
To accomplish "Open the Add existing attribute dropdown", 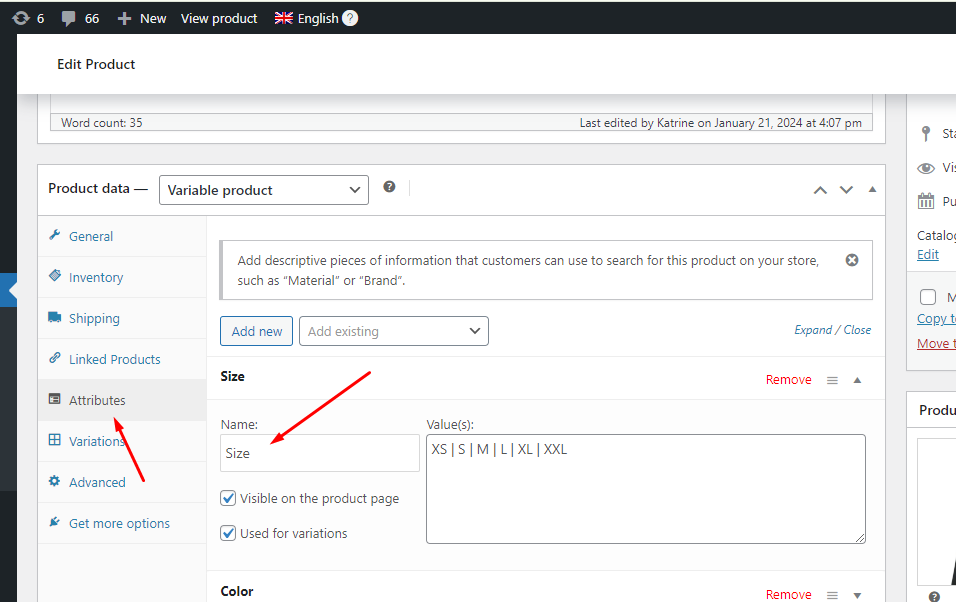I will pyautogui.click(x=394, y=331).
